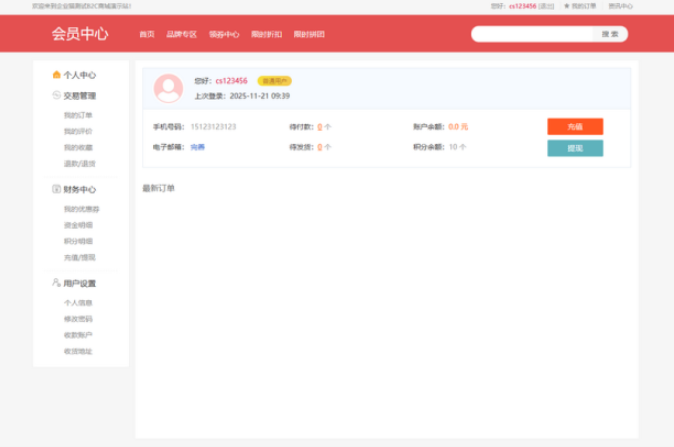The height and width of the screenshot is (447, 674).
Task: Click the blue 完善 email link
Action: pos(198,147)
